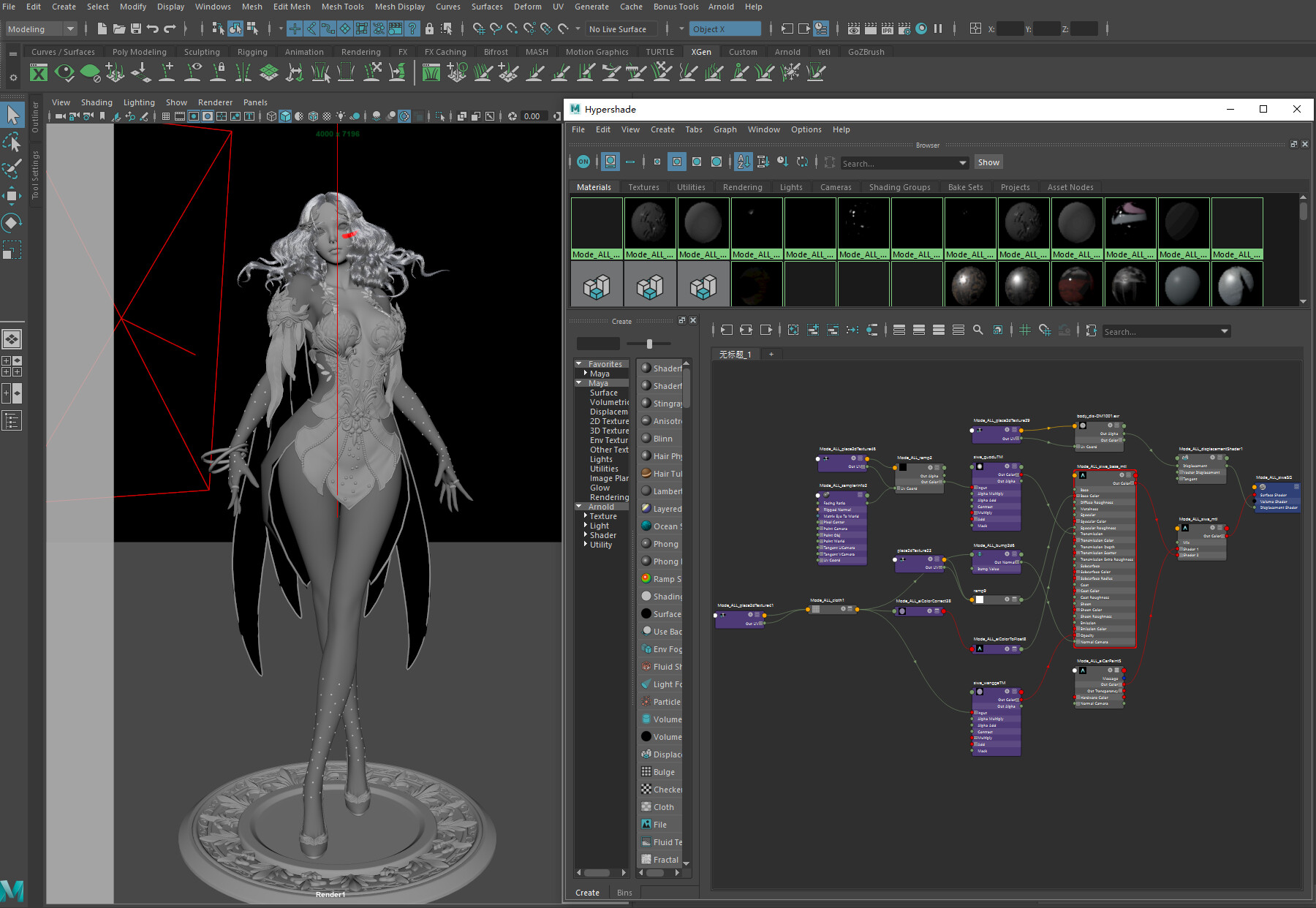The image size is (1316, 908).
Task: Toggle the ON button in Hypershade browser
Action: [583, 162]
